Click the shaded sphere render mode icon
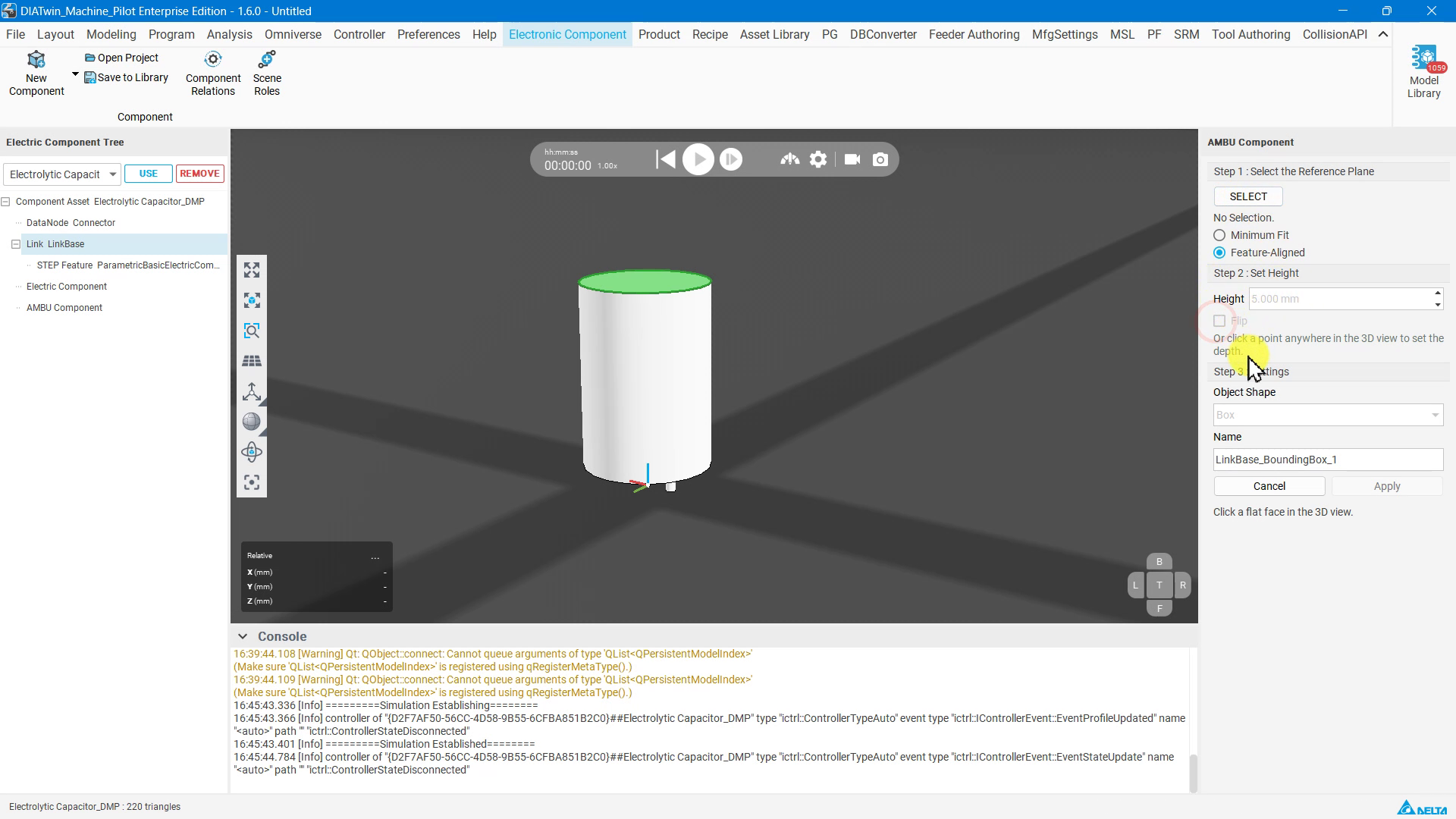Screen dimensions: 1456x819 tap(252, 422)
